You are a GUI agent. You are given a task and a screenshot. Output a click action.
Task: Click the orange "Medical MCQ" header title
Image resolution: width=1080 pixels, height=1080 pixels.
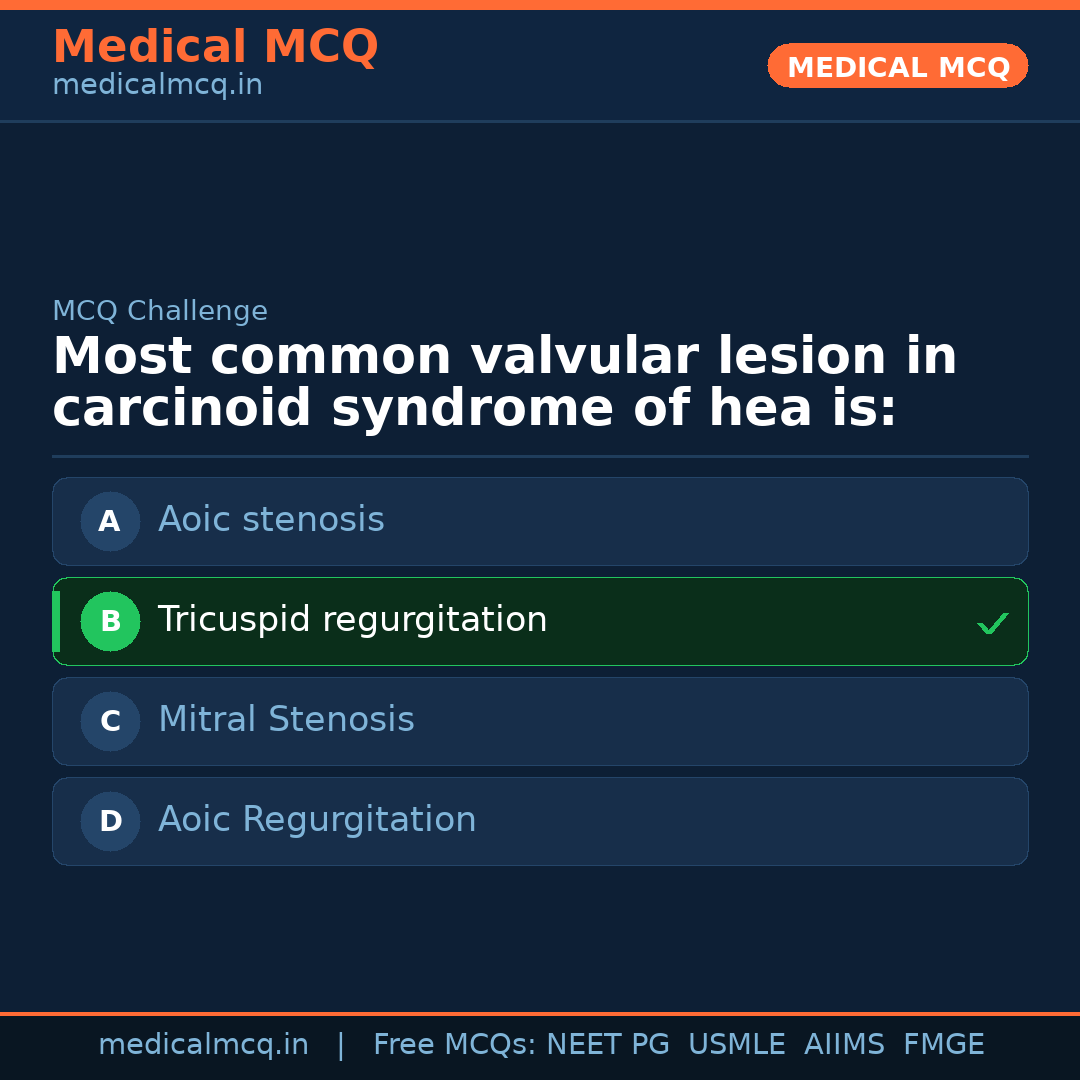coord(215,47)
